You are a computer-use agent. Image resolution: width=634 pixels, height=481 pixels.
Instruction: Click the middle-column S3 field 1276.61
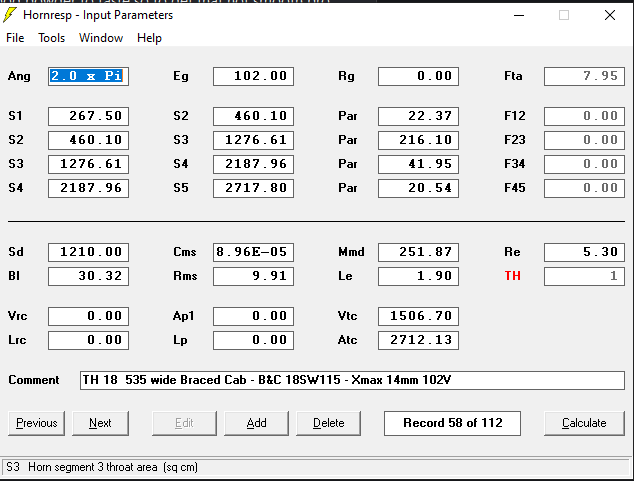click(254, 140)
